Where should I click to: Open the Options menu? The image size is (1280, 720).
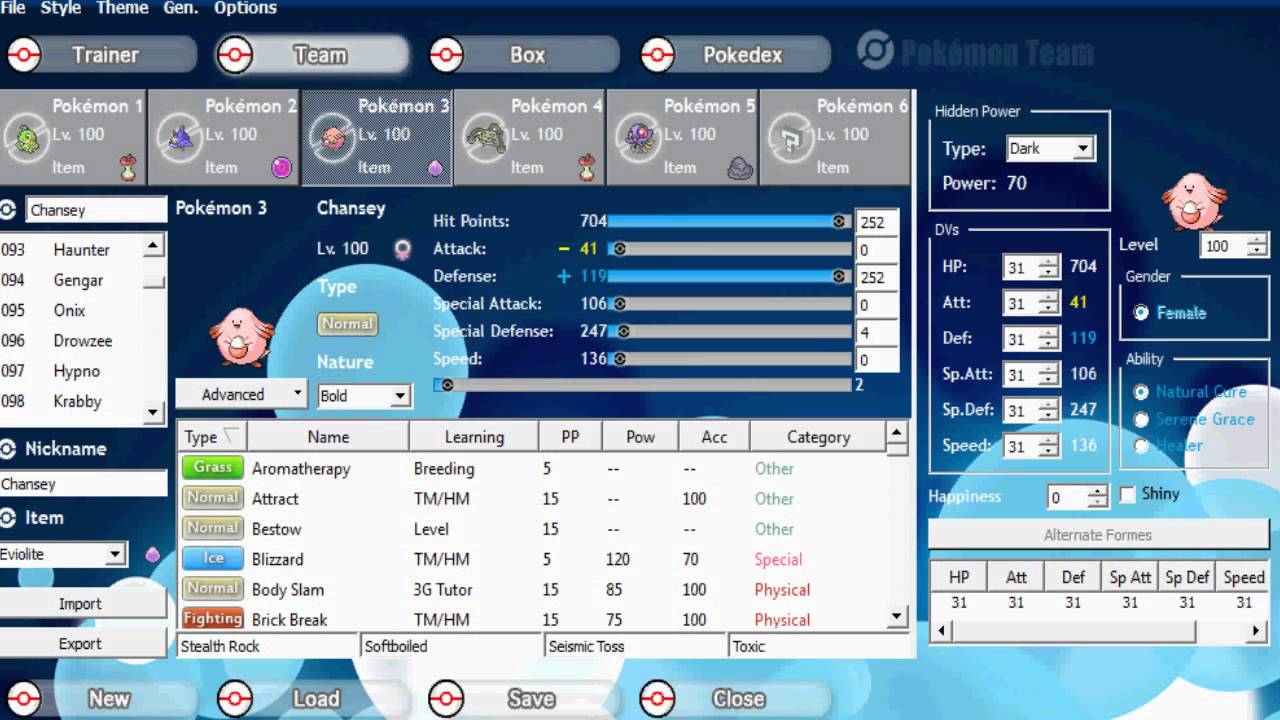click(x=245, y=8)
